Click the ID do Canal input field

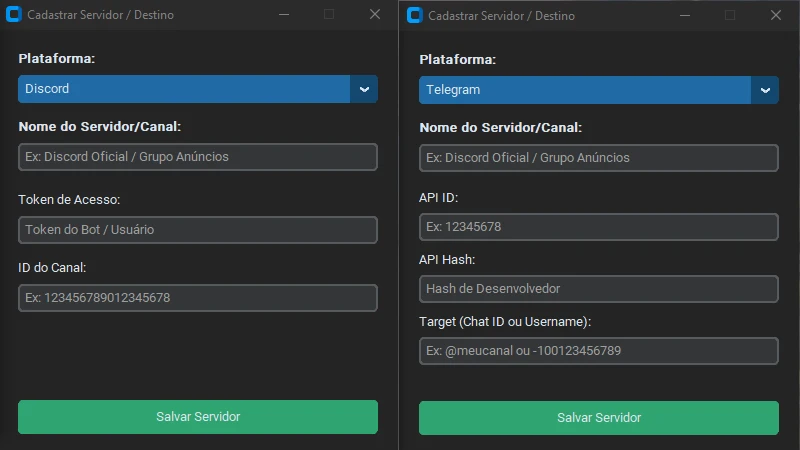197,297
